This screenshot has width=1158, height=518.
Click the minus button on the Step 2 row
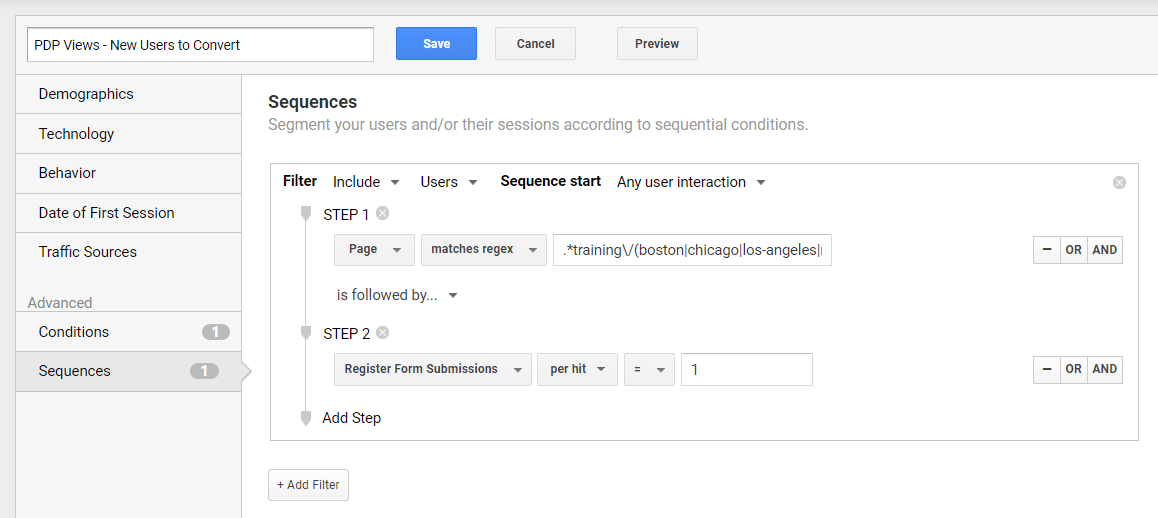[x=1046, y=369]
